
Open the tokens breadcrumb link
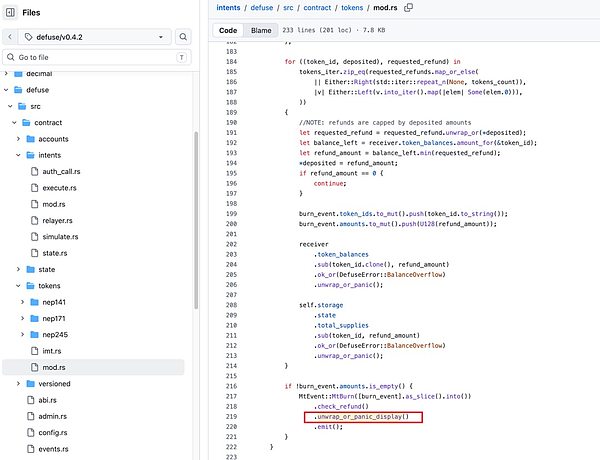click(352, 8)
